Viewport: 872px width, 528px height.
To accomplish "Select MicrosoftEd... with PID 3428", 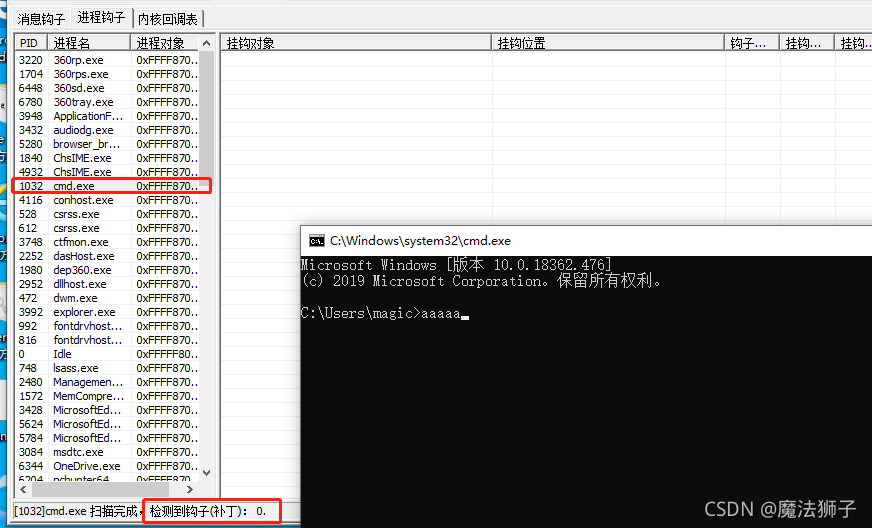I will click(x=107, y=410).
